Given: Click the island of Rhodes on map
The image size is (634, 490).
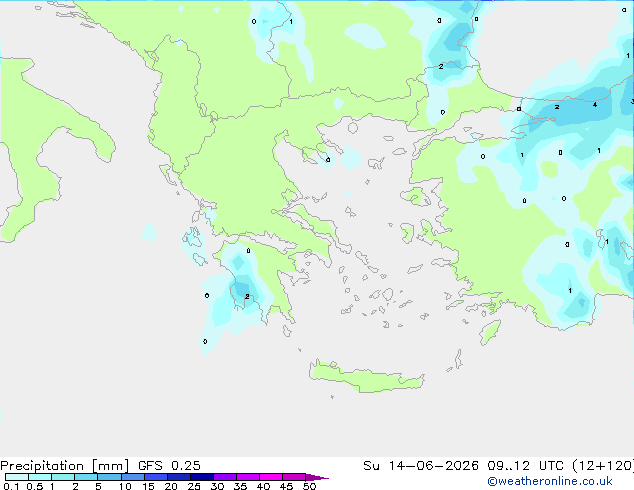Looking at the screenshot, I should coord(490,332).
